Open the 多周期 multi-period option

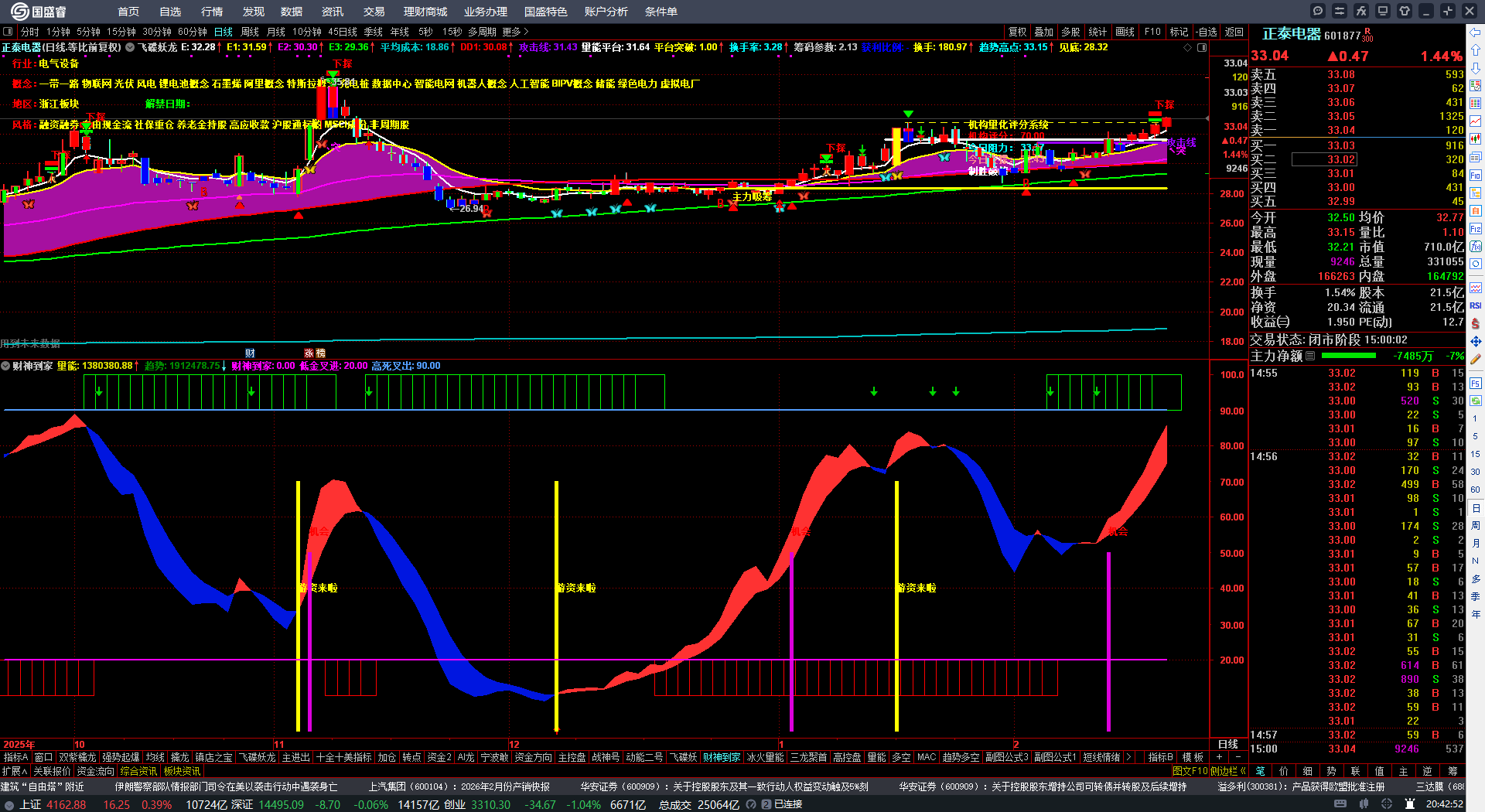(482, 32)
